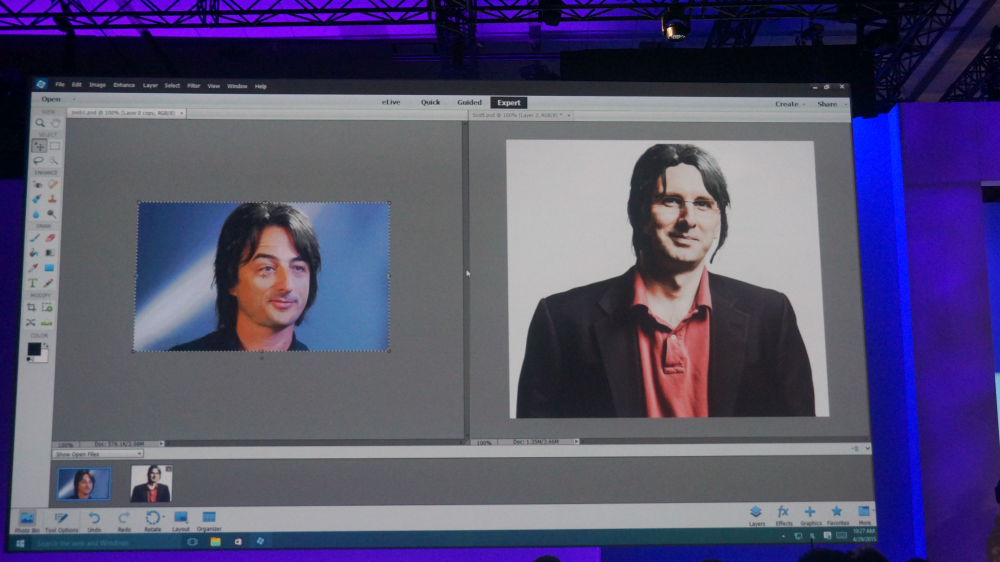Viewport: 1000px width, 562px height.
Task: Select the Crop tool
Action: point(32,308)
